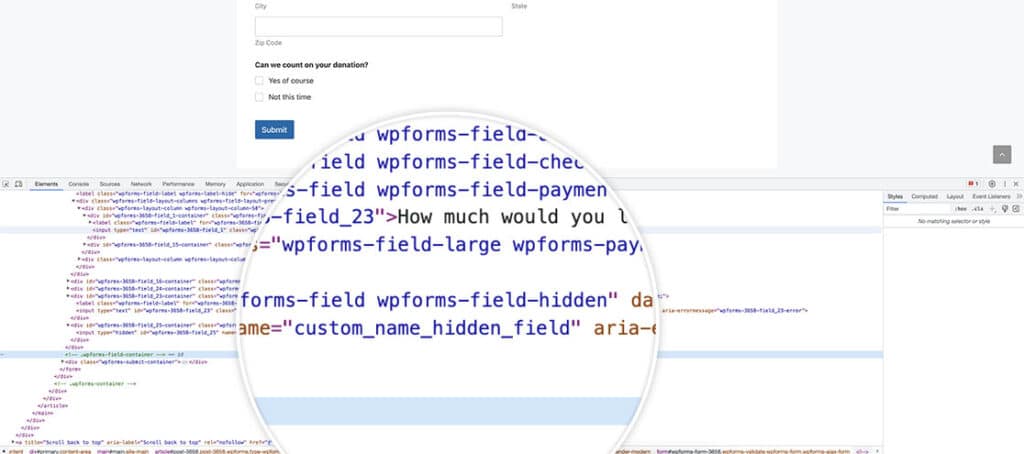Check the "Not this time" checkbox
Viewport: 1024px width, 454px height.
pos(259,97)
